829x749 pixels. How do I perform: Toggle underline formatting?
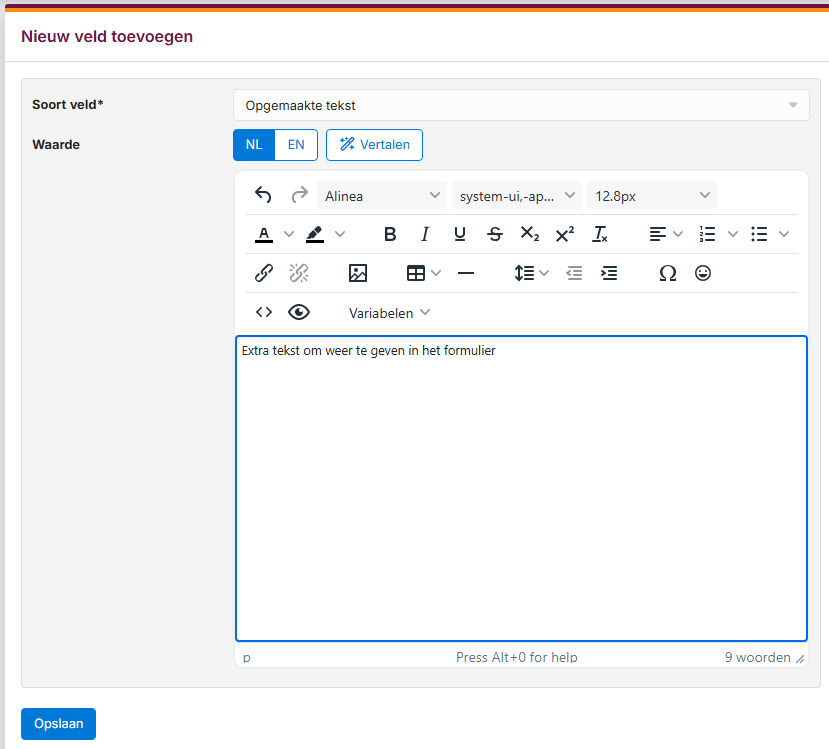point(460,234)
